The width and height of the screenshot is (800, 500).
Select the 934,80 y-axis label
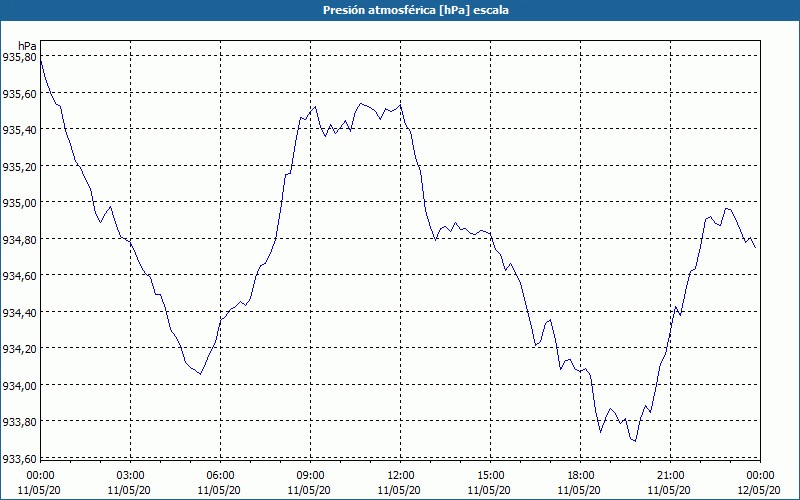tap(19, 239)
